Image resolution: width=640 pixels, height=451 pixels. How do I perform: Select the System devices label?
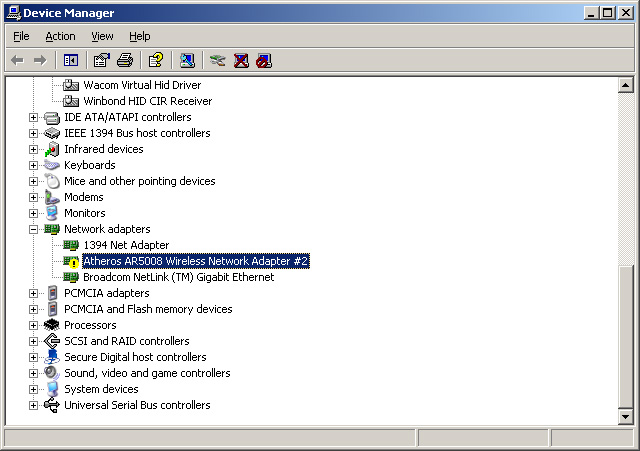point(101,389)
